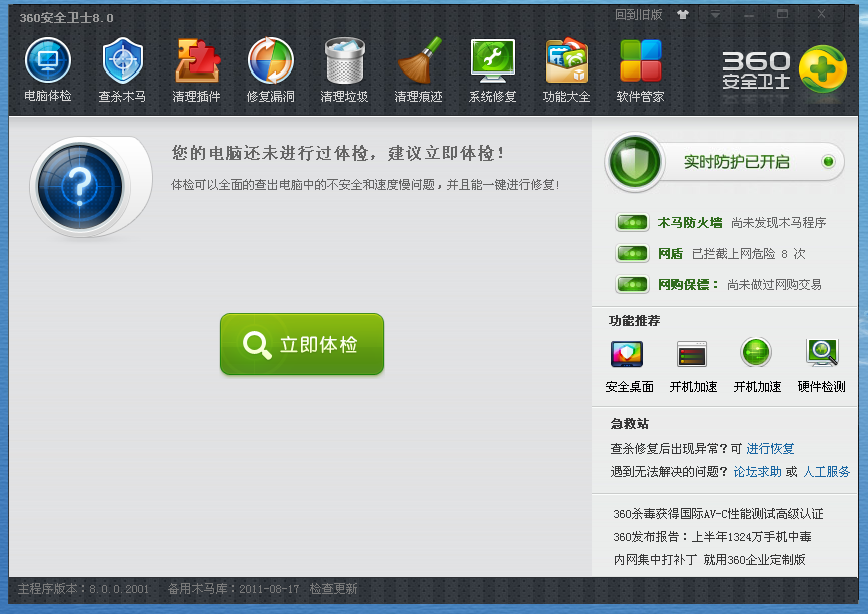The height and width of the screenshot is (614, 868).
Task: Launch 开机加速 with the dark window icon
Action: click(693, 366)
